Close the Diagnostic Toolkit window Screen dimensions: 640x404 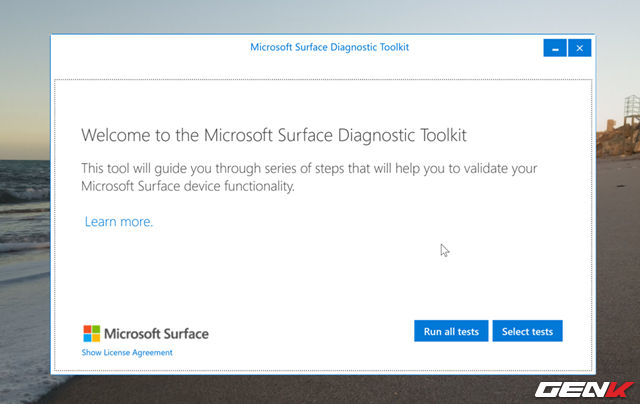click(x=579, y=47)
